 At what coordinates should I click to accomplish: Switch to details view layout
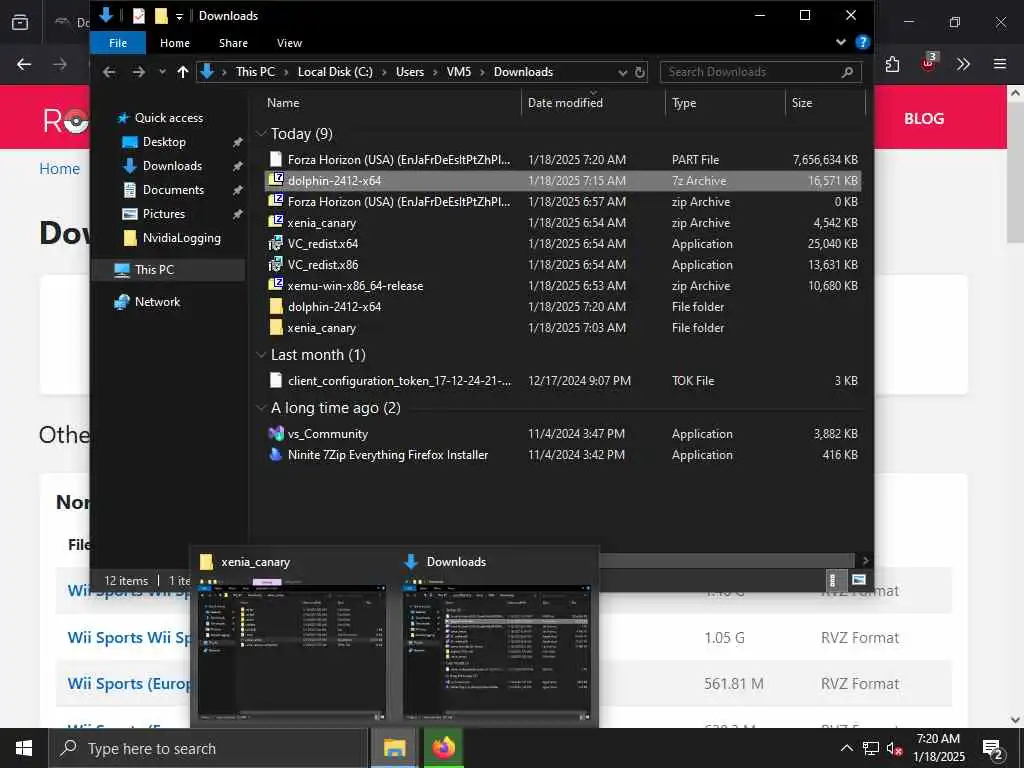(832, 580)
